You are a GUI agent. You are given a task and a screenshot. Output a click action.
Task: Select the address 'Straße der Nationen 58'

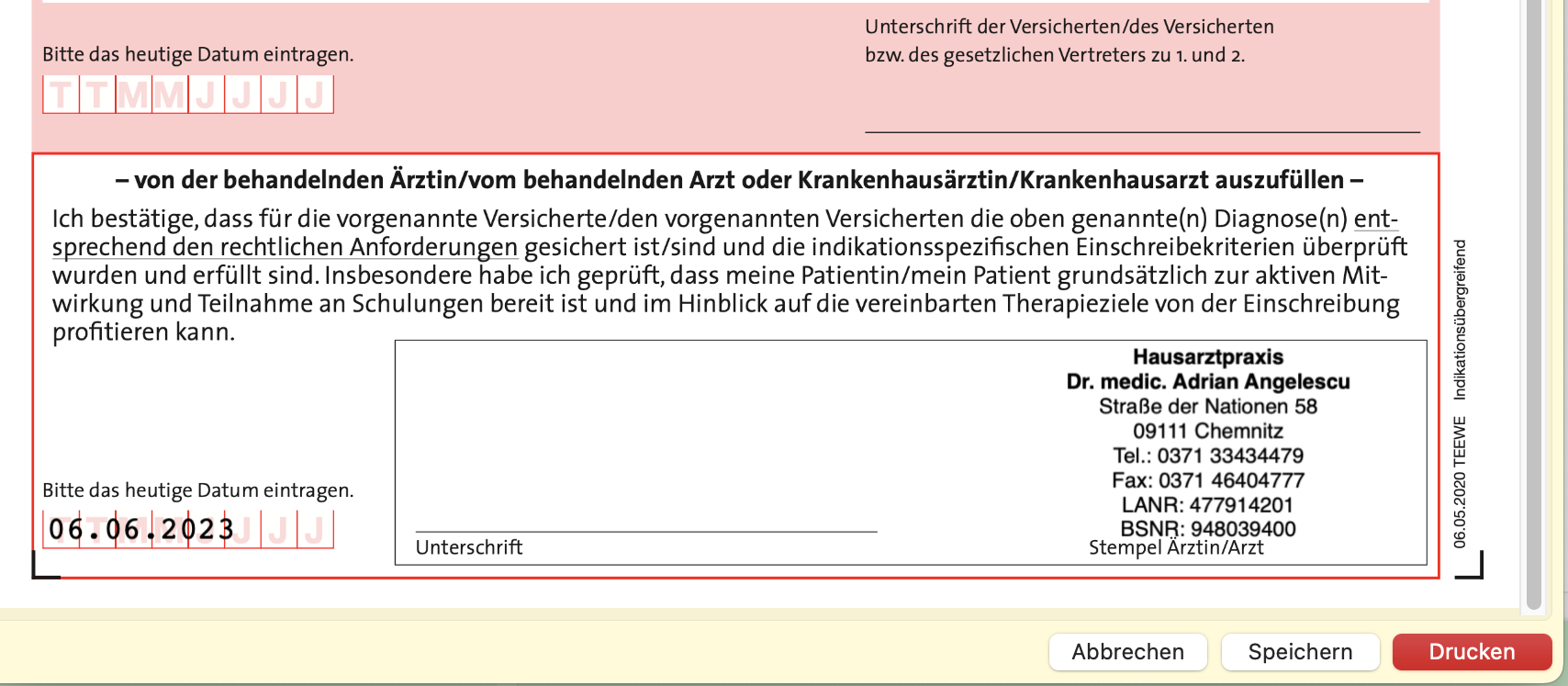point(1208,406)
